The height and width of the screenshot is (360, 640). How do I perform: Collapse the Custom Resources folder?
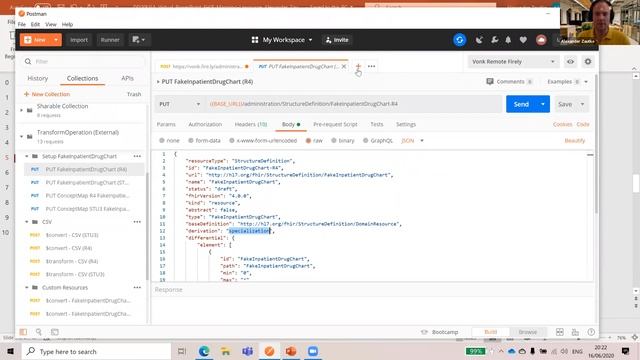tap(27, 288)
